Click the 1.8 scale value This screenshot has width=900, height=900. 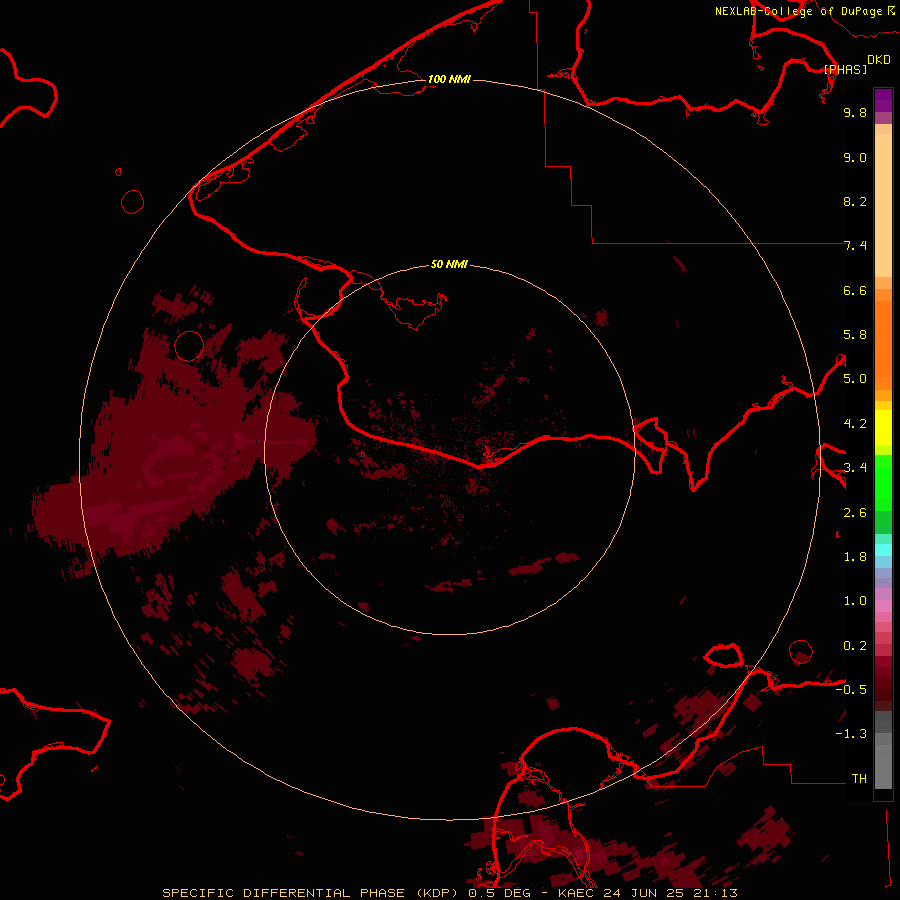click(855, 557)
